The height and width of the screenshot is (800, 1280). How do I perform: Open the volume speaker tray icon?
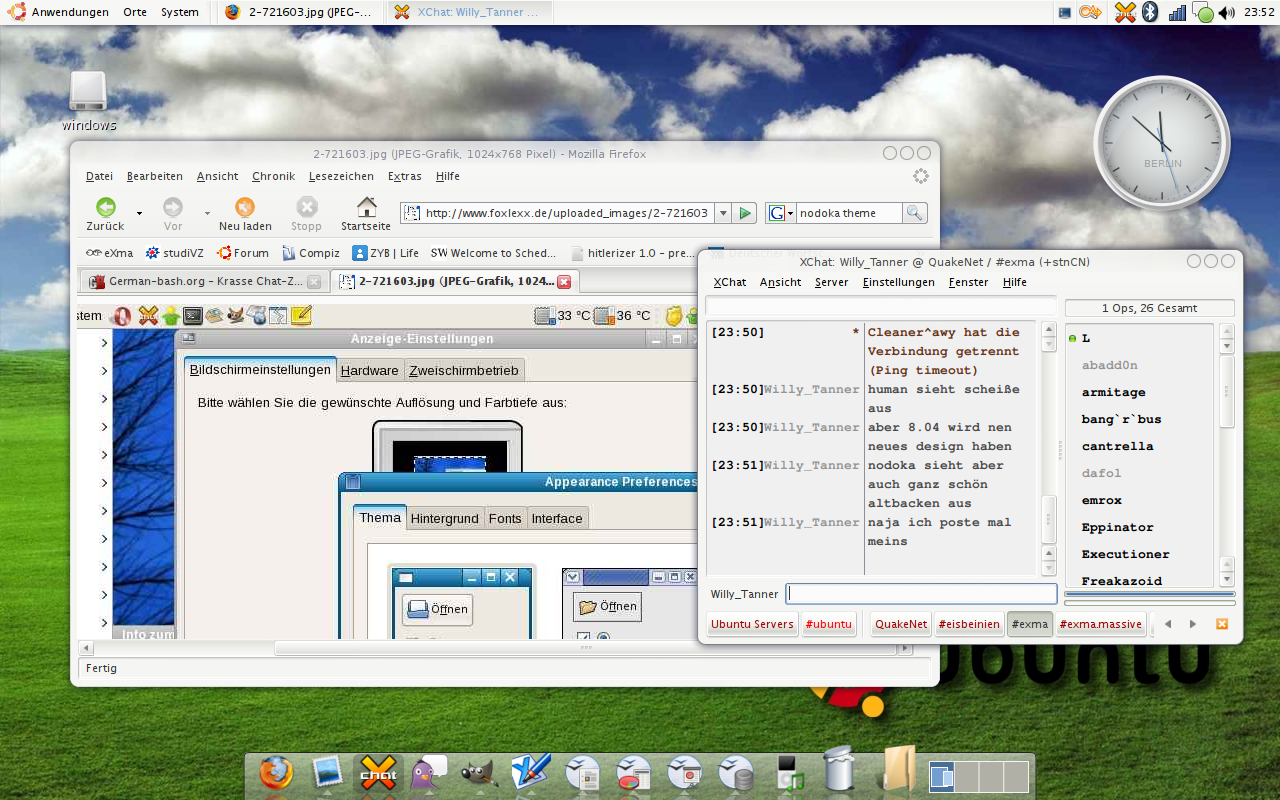1226,12
